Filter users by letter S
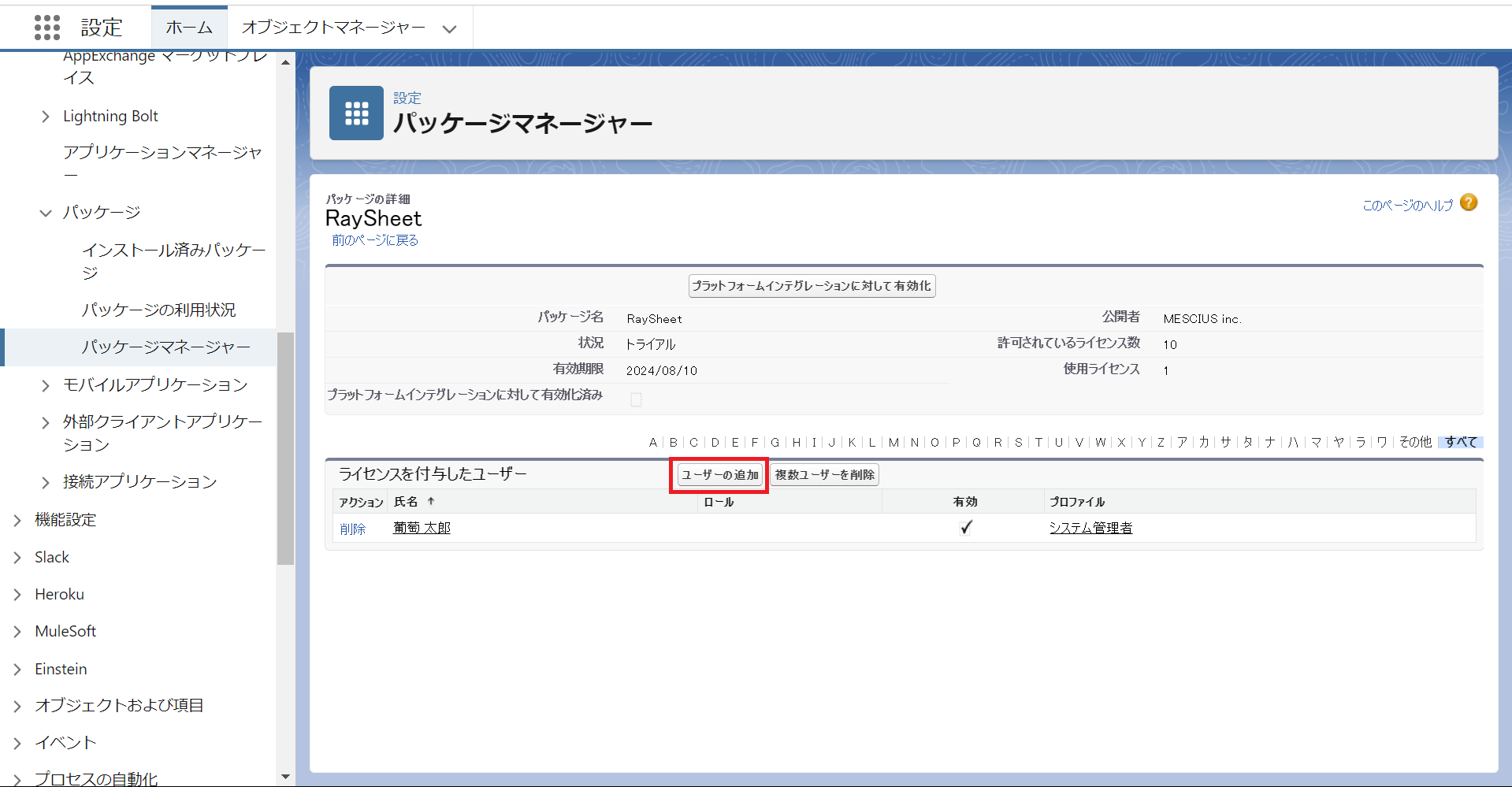This screenshot has width=1512, height=787. [x=1018, y=443]
